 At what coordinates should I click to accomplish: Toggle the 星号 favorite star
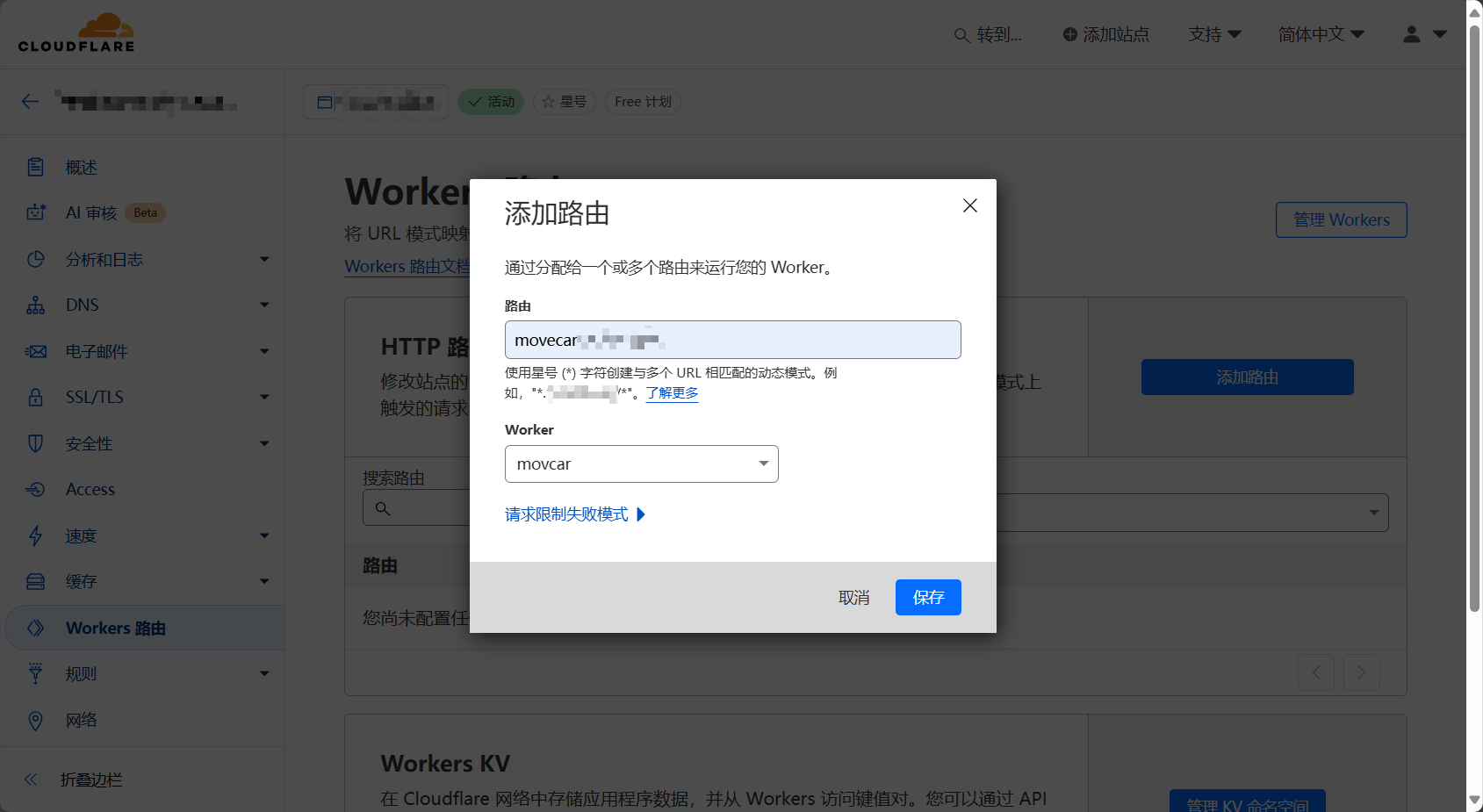tap(565, 101)
